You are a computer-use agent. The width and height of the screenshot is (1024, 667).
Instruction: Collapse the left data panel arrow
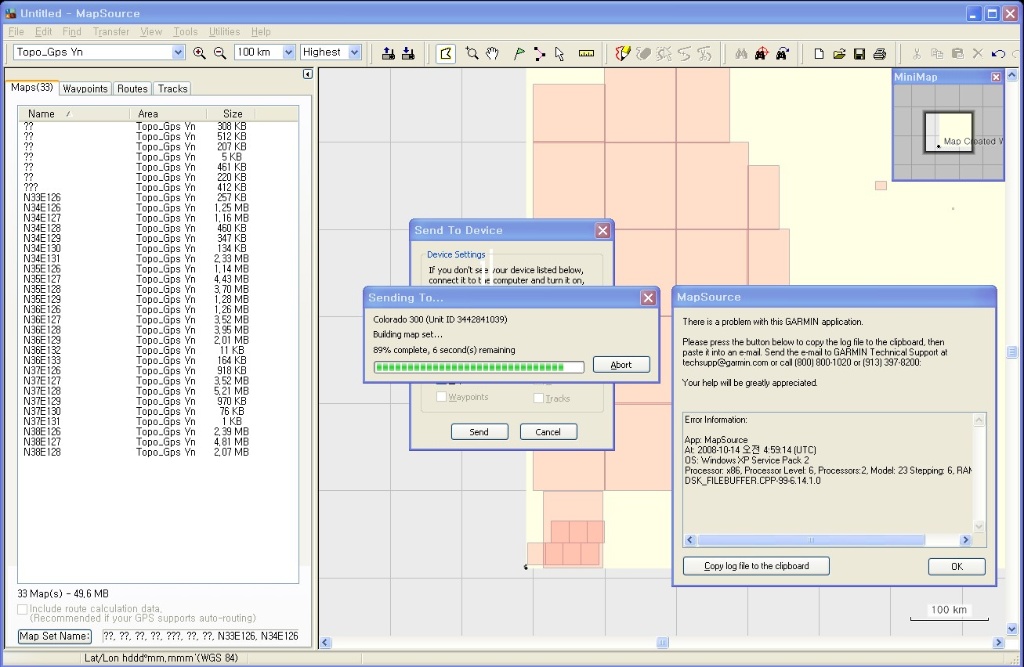coord(308,74)
